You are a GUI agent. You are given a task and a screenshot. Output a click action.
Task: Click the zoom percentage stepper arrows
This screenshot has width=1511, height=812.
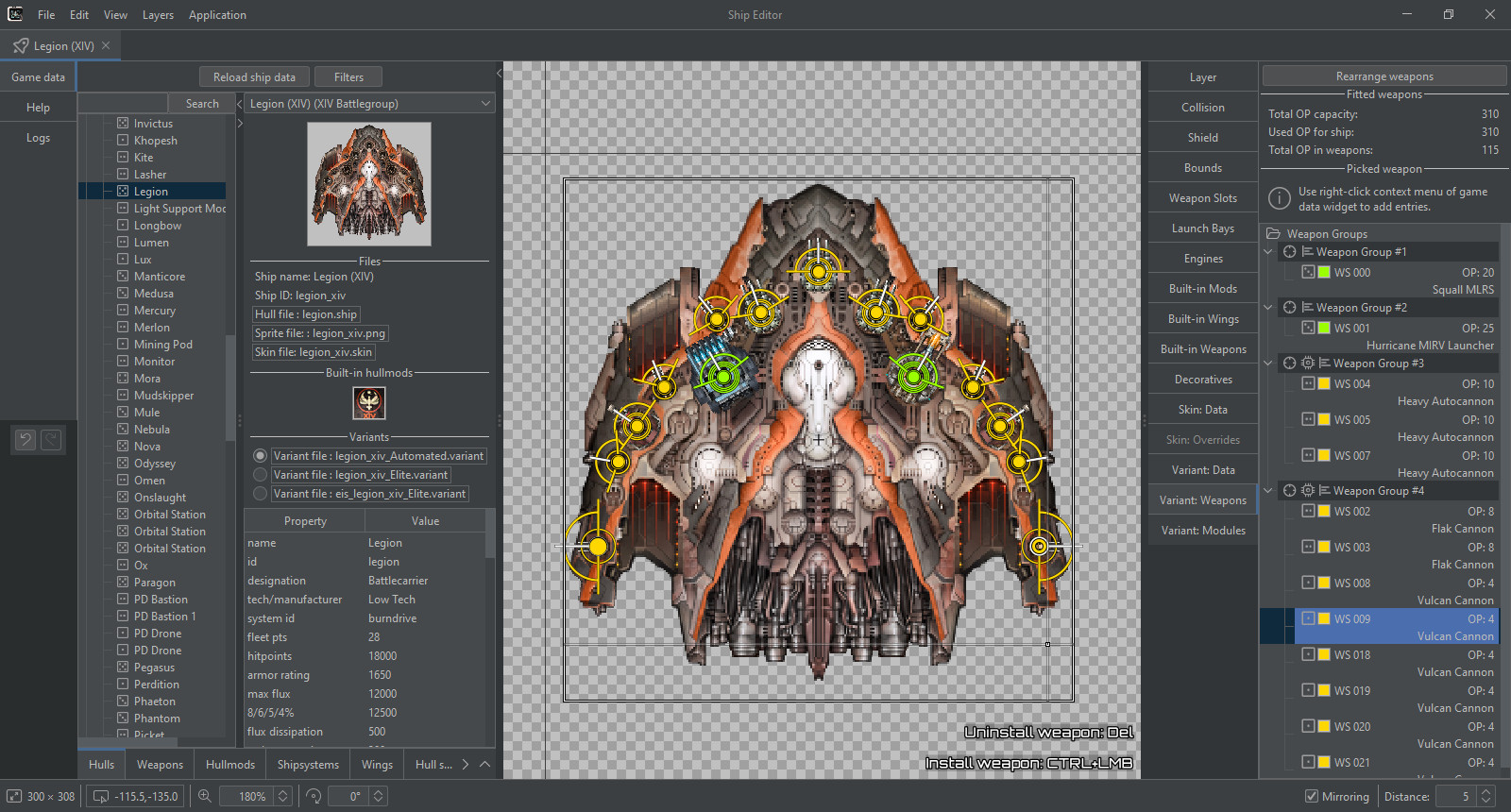(282, 796)
